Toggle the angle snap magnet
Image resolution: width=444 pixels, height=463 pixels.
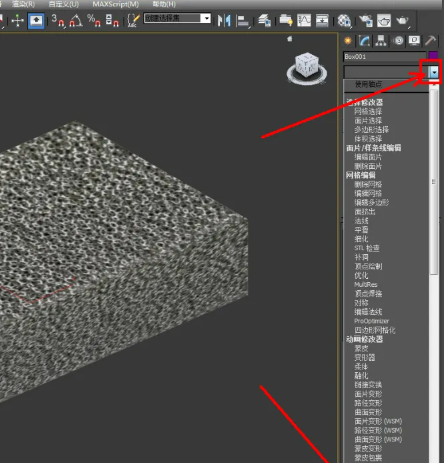[76, 21]
